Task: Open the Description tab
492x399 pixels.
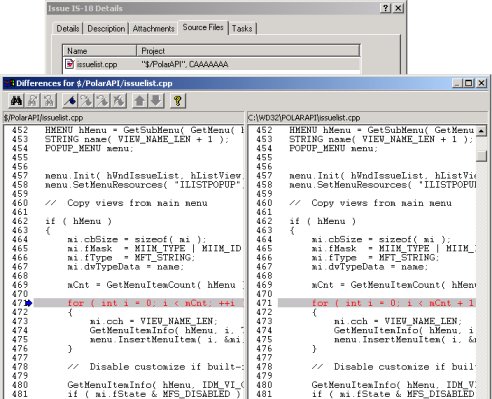Action: [x=106, y=29]
